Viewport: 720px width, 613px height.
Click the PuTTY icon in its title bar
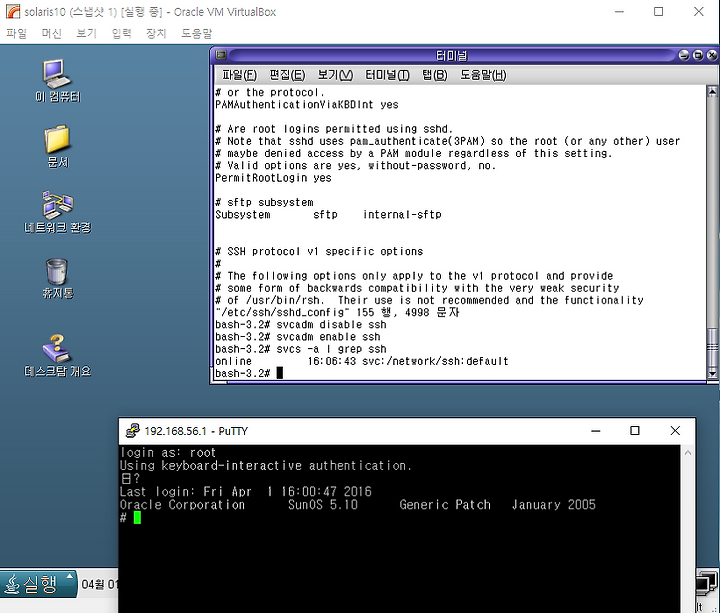132,431
